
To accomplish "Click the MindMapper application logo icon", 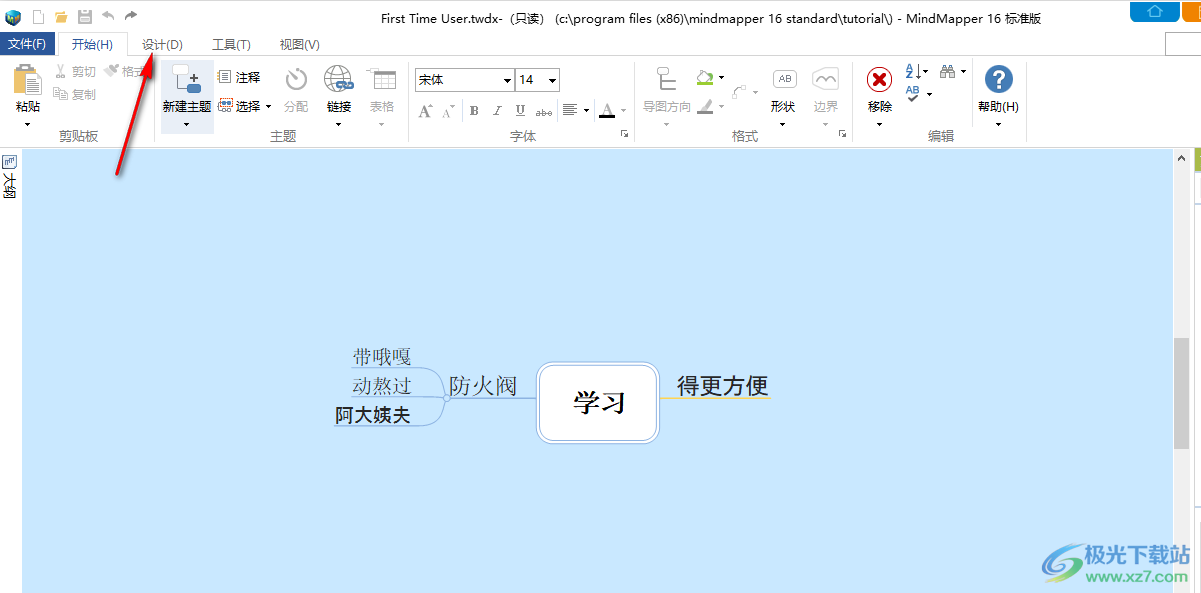I will tap(13, 17).
